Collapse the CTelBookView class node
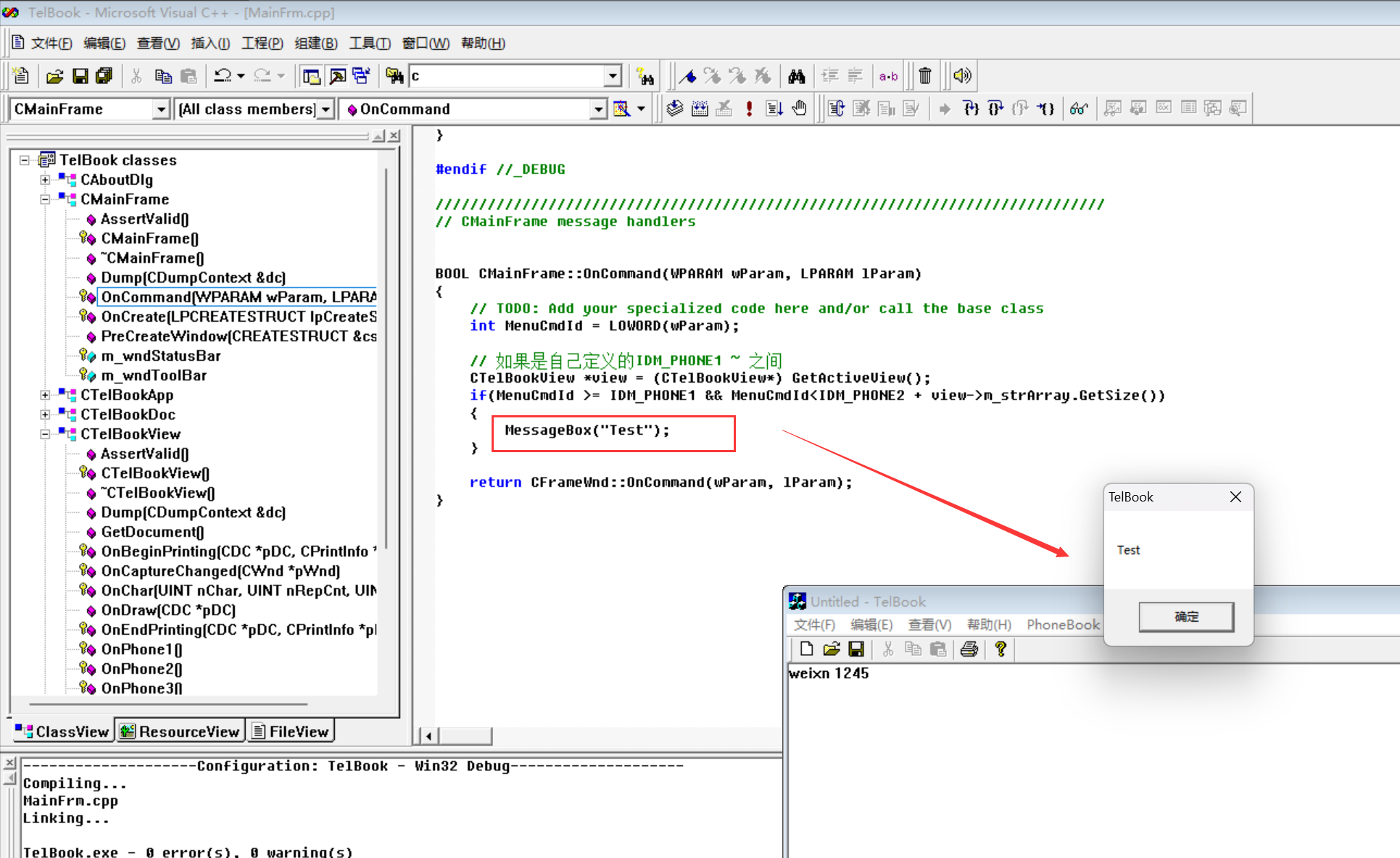 45,434
